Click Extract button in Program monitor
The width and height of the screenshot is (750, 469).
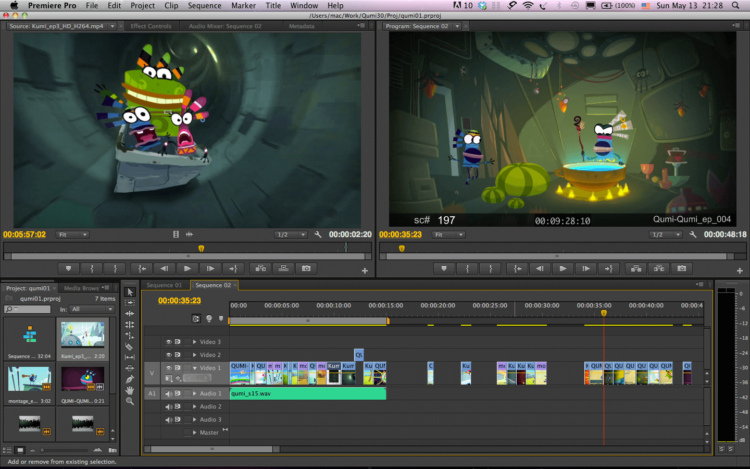[659, 269]
